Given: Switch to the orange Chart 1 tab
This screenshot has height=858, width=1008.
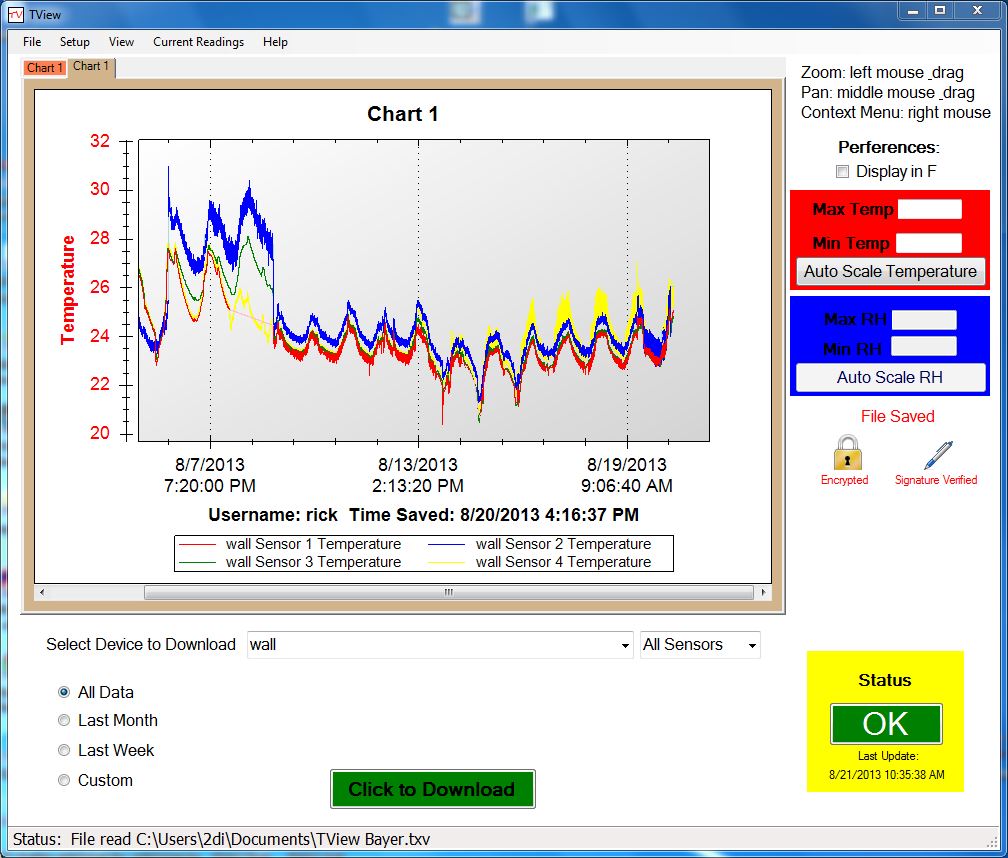Looking at the screenshot, I should click(44, 67).
